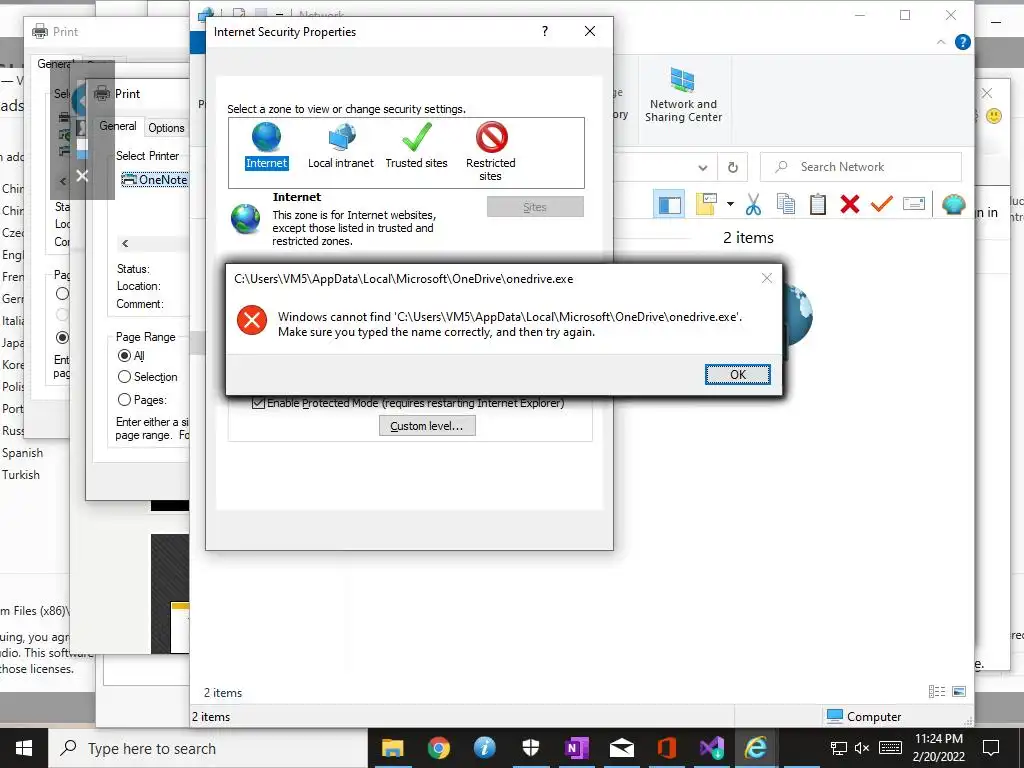Click the orange checkmark Rename icon
The height and width of the screenshot is (768, 1024).
coord(882,204)
